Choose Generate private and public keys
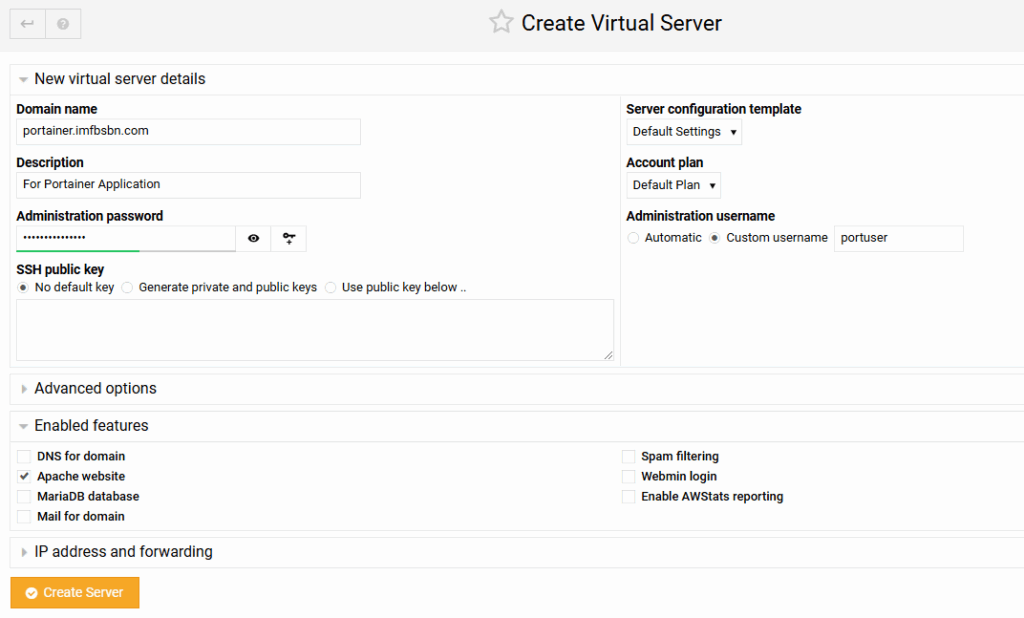 (x=127, y=288)
